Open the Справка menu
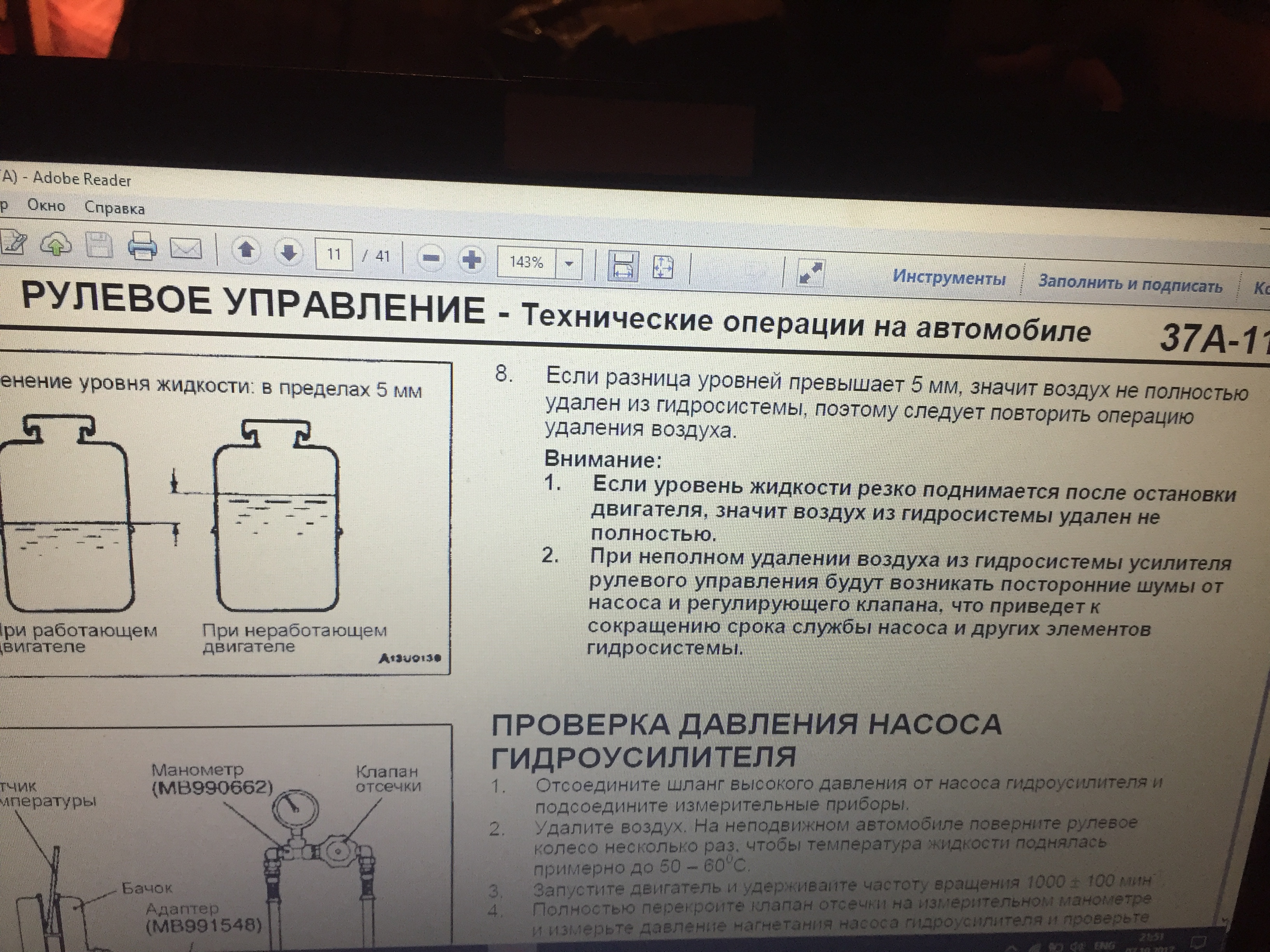This screenshot has height=952, width=1270. point(114,208)
